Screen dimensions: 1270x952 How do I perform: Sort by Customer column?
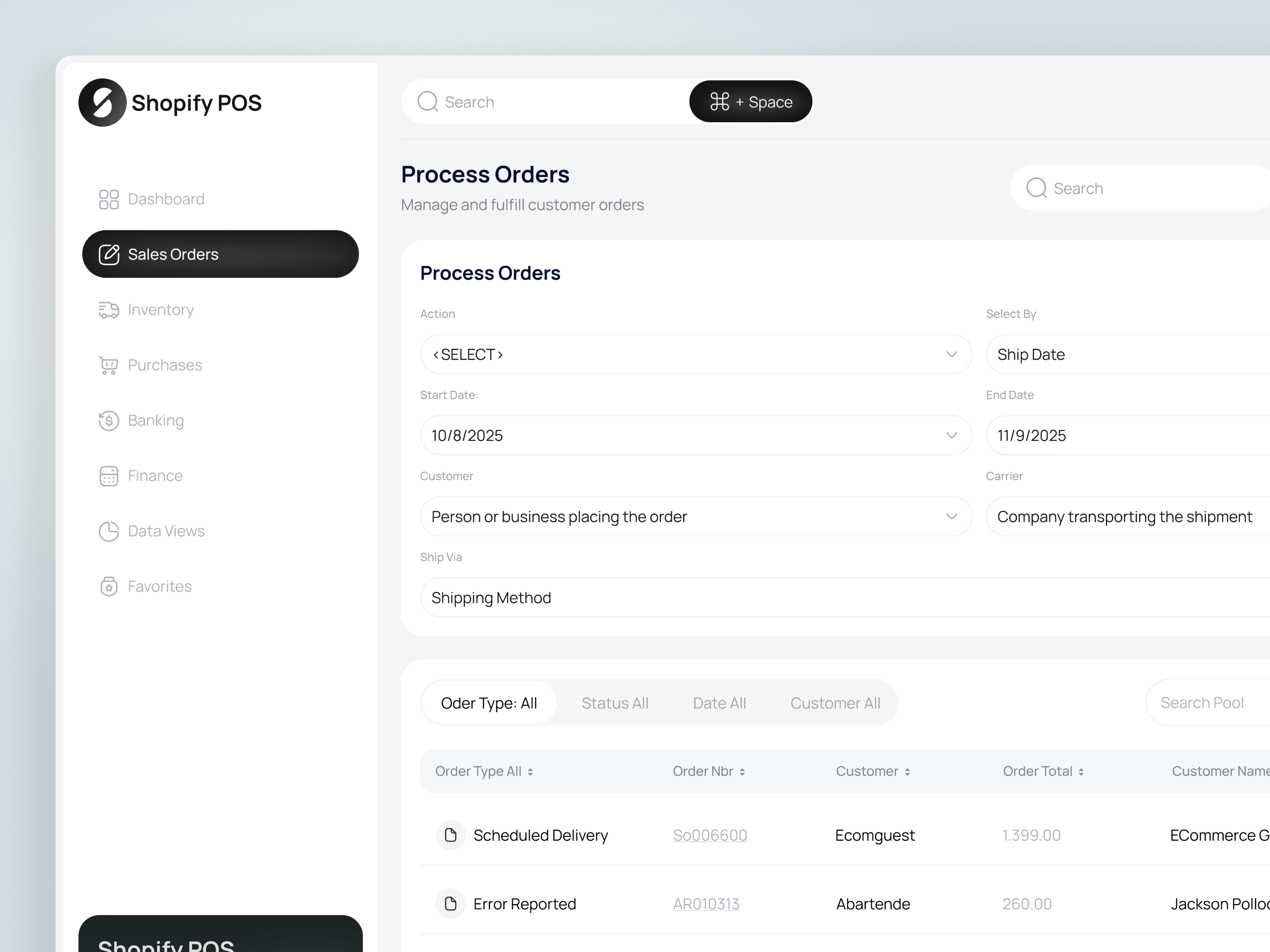pyautogui.click(x=907, y=772)
